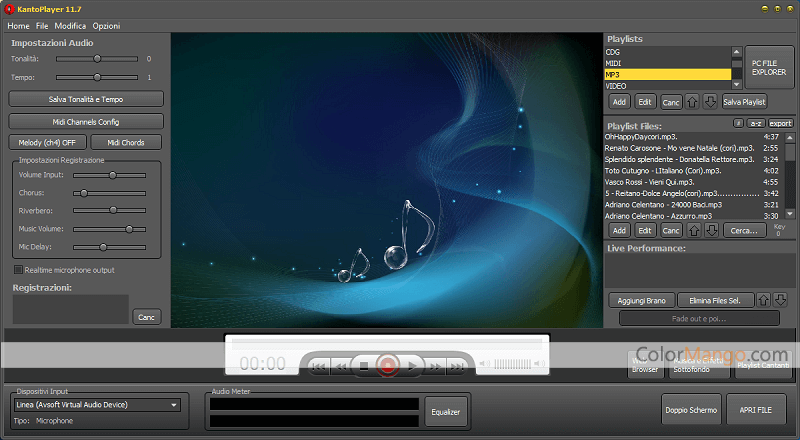Open Midi Channels Config
Image resolution: width=800 pixels, height=440 pixels.
(86, 122)
